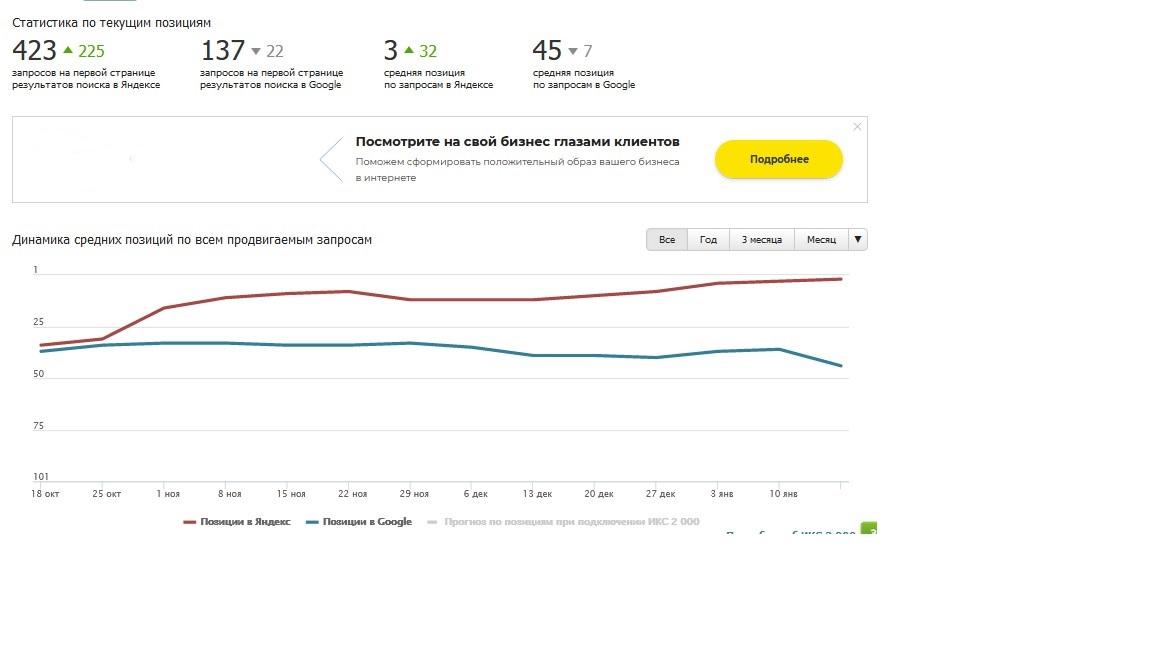Click the green question mark icon
Viewport: 1152px width, 648px height.
coord(870,529)
